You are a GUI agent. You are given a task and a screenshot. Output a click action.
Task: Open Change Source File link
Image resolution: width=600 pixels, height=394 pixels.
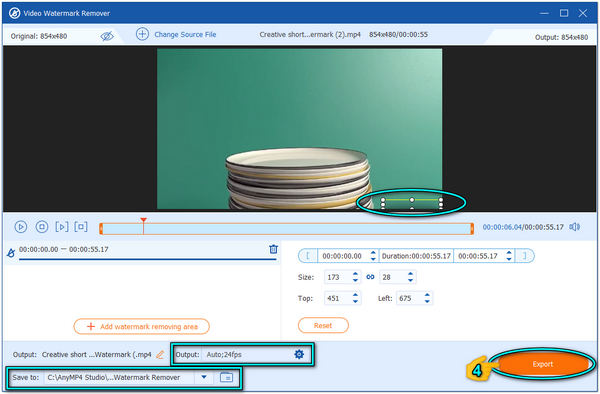pyautogui.click(x=185, y=34)
